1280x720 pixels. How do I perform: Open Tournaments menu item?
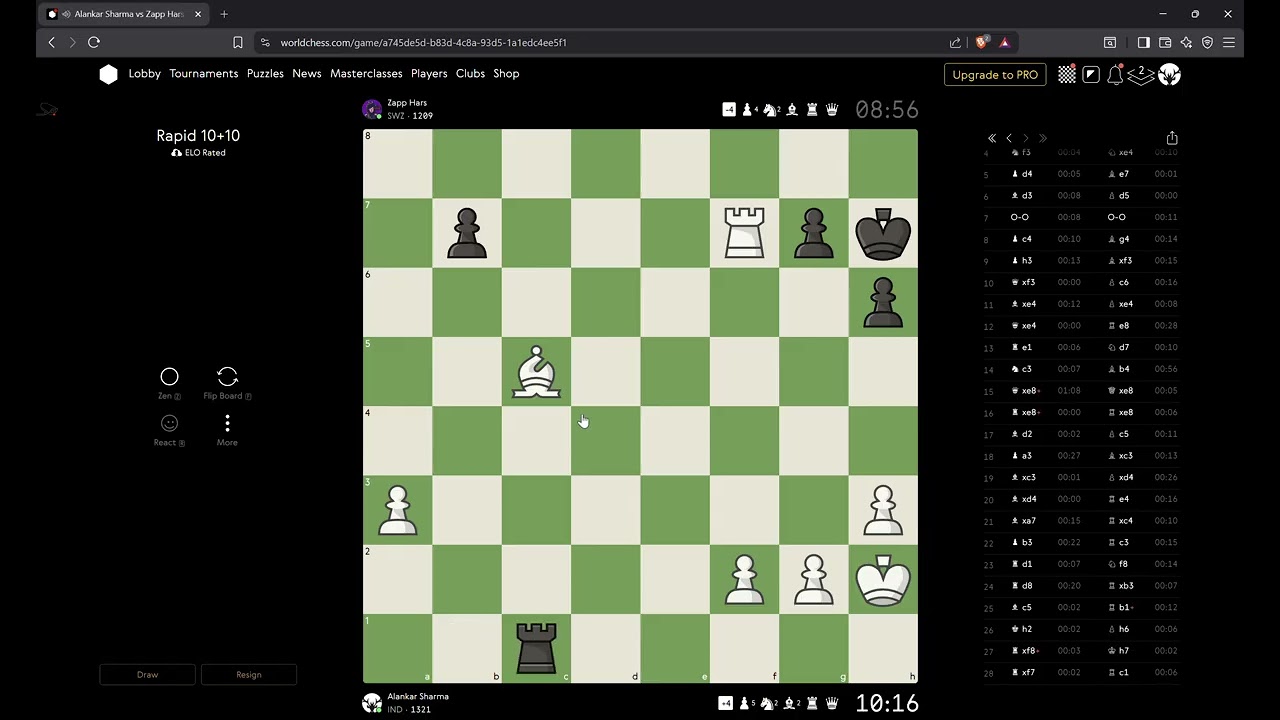click(204, 74)
